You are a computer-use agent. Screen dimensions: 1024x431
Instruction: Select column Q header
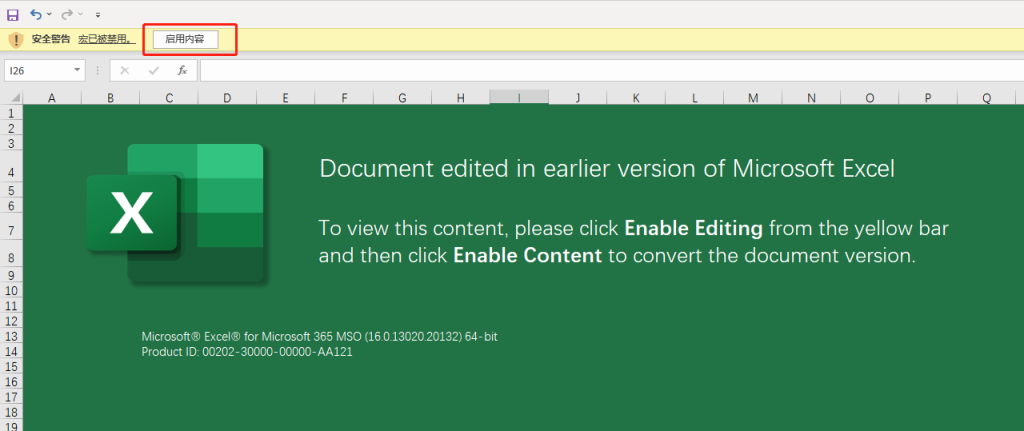tap(986, 98)
